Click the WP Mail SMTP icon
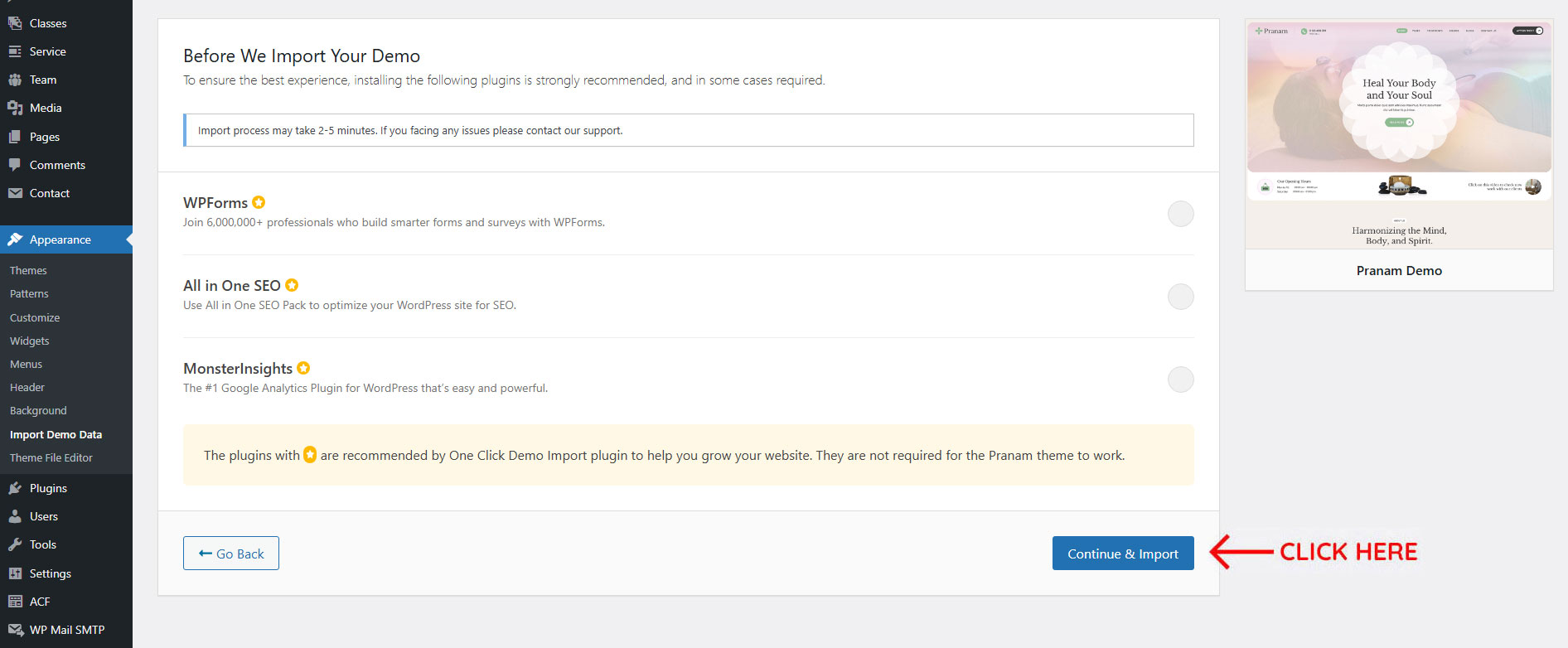The image size is (1568, 648). coord(15,630)
